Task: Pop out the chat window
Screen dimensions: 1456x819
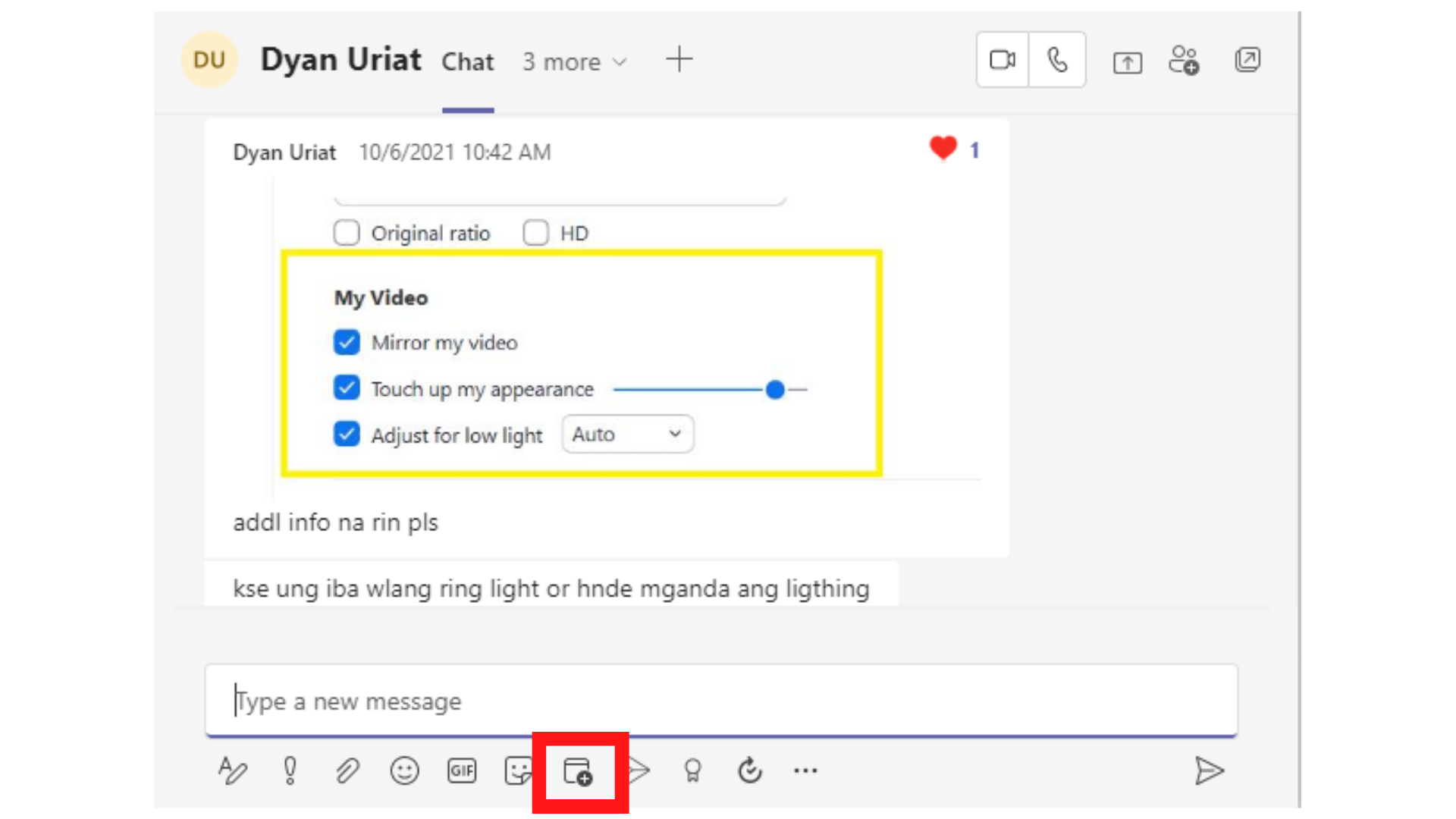Action: click(x=1247, y=60)
